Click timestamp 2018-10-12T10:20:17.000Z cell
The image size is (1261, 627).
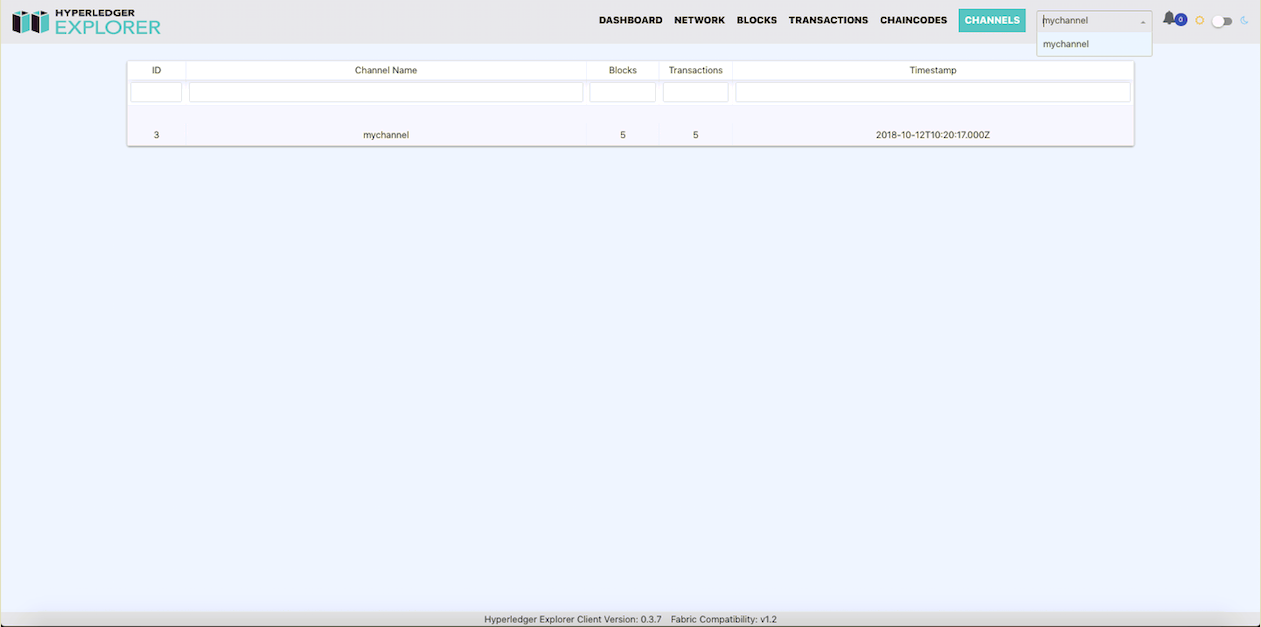tap(933, 135)
